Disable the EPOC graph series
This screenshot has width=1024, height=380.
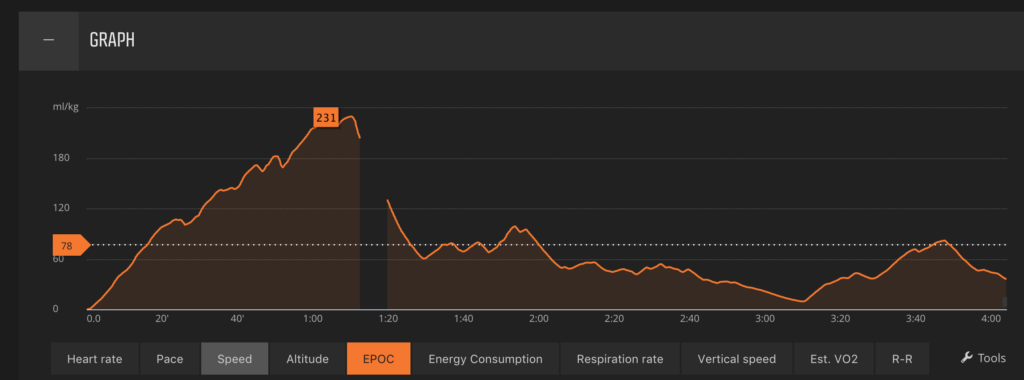(379, 358)
